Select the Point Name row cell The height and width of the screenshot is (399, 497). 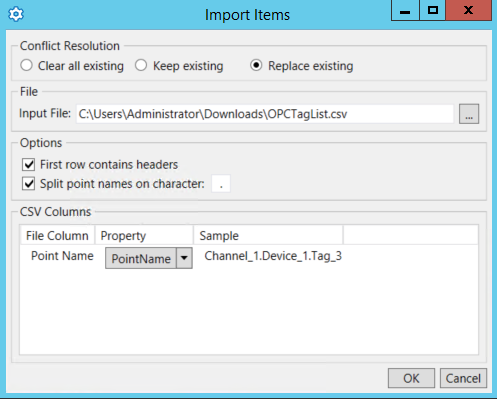point(62,256)
